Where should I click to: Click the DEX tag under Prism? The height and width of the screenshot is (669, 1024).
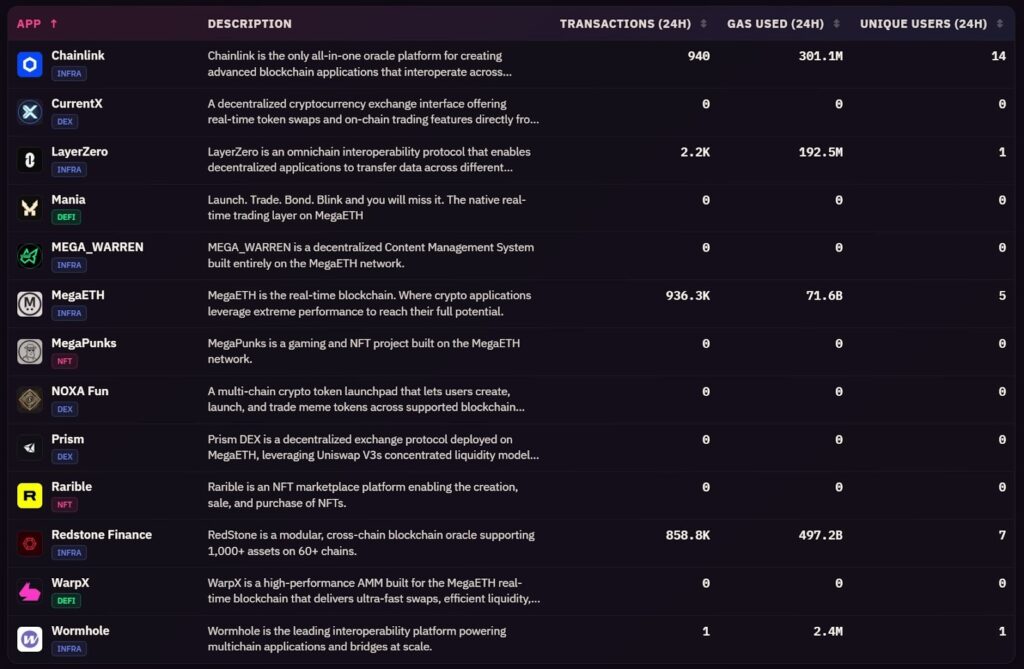65,456
